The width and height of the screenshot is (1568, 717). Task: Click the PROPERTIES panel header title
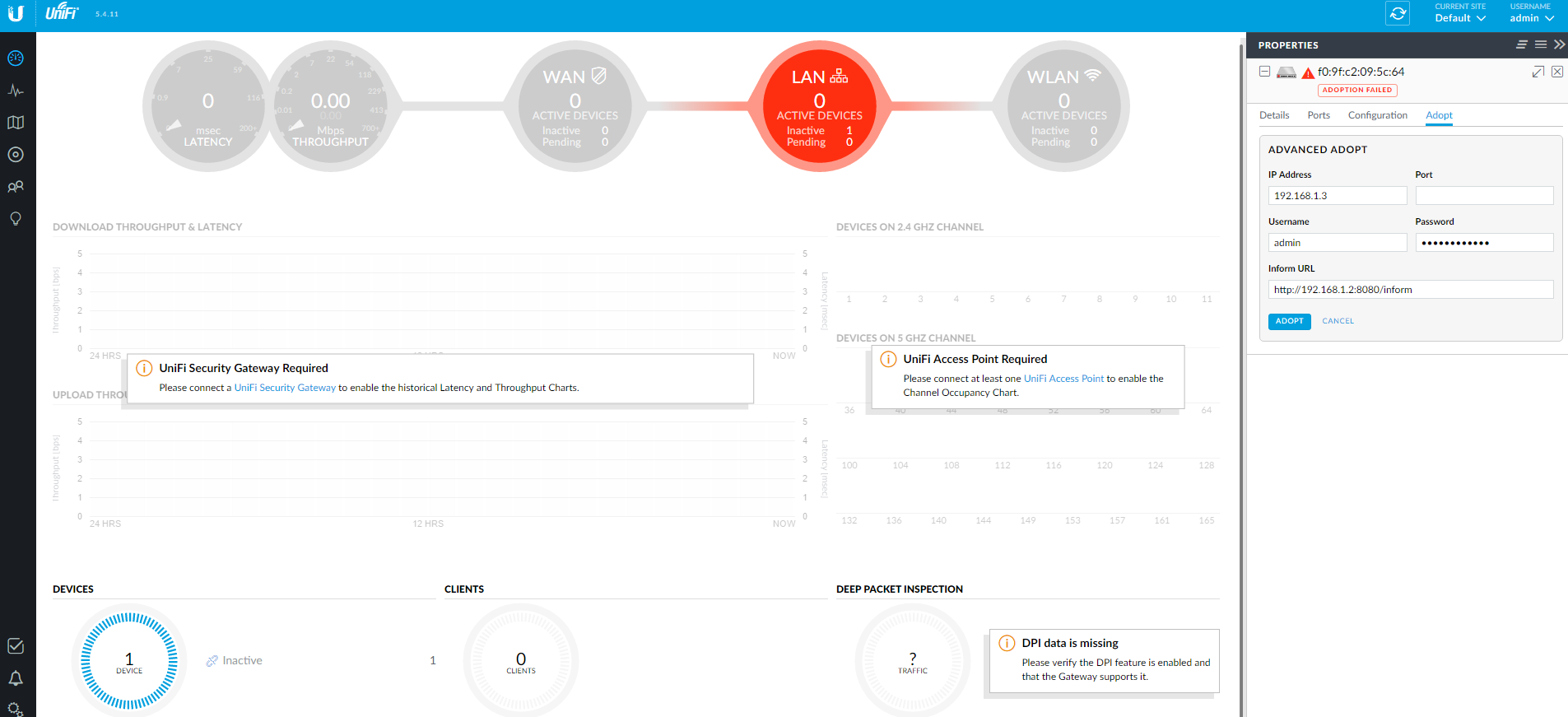tap(1288, 45)
